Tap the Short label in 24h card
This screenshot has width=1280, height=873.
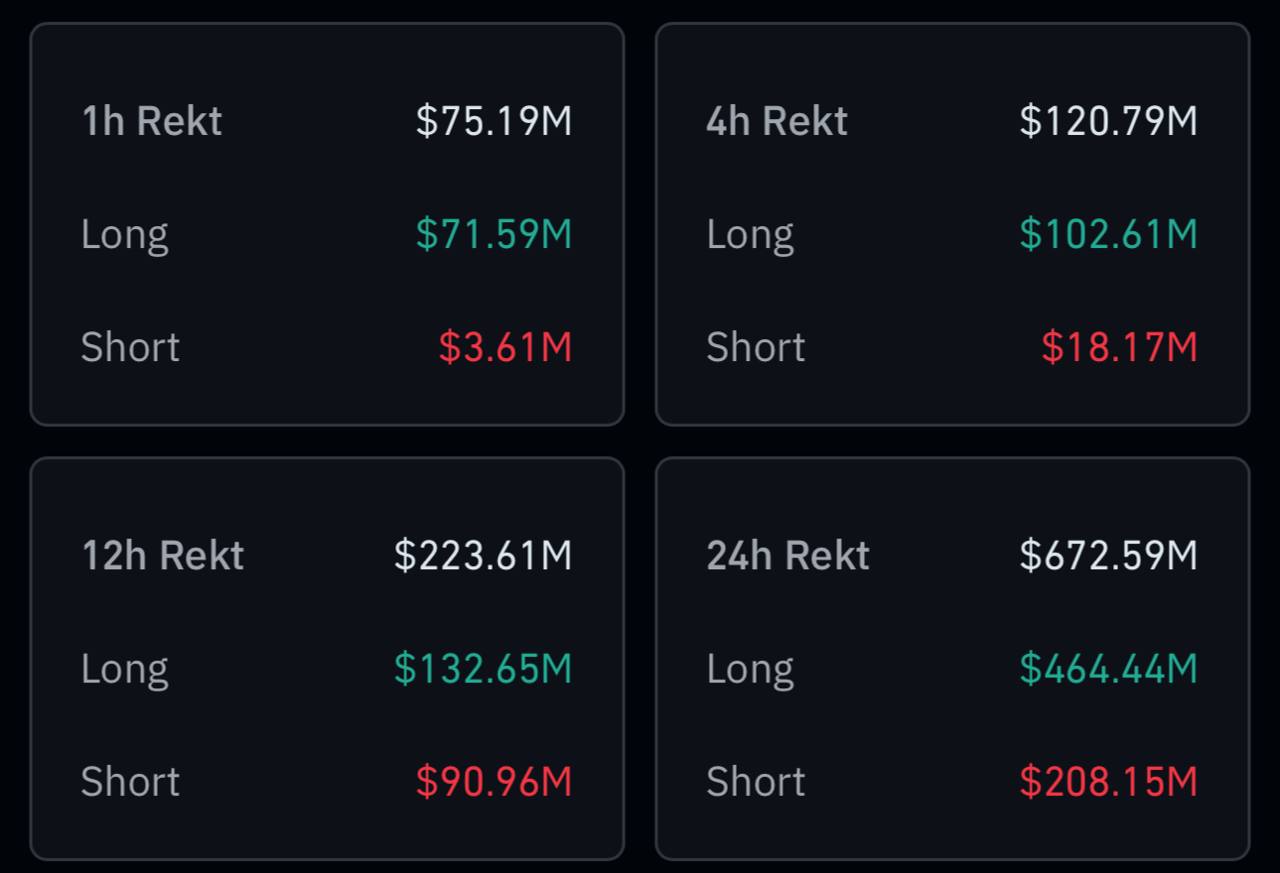pos(755,781)
